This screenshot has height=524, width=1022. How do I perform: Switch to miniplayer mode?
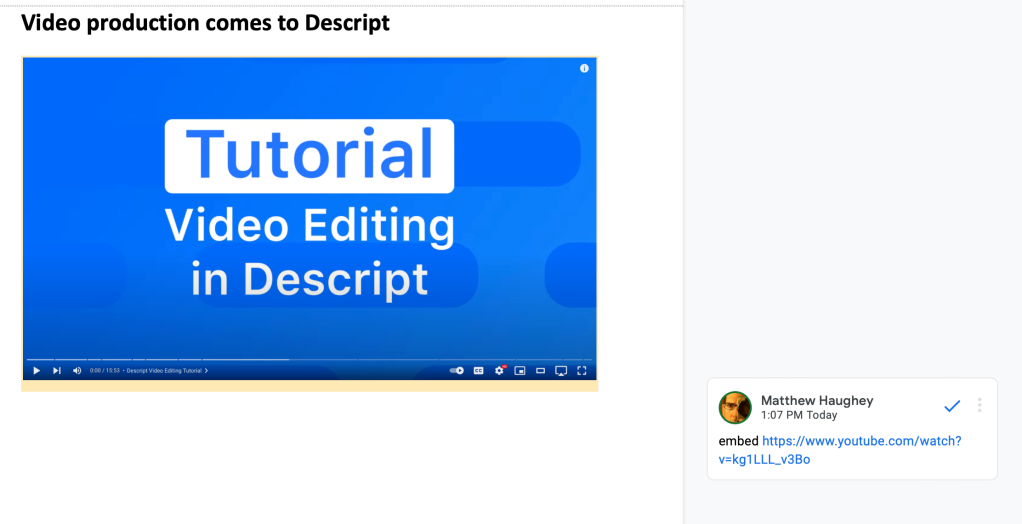coord(519,370)
